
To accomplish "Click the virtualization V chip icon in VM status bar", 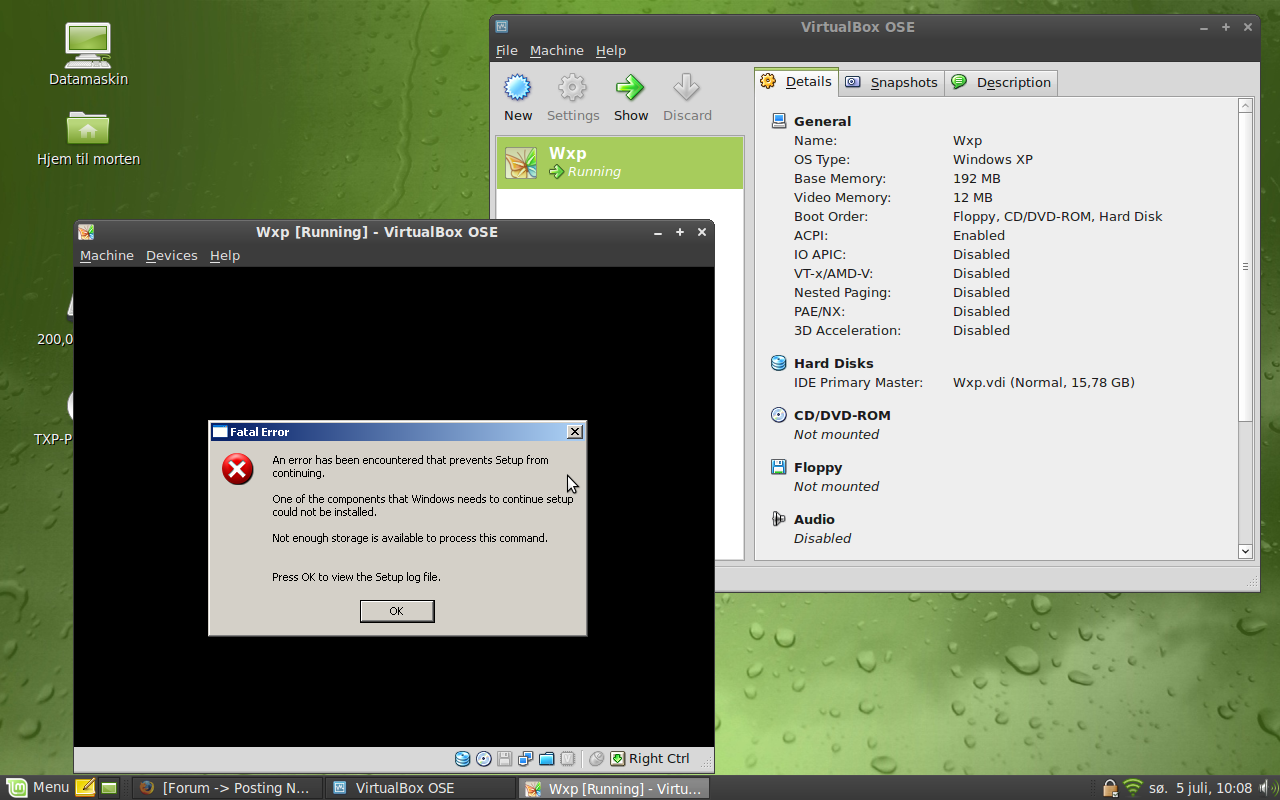I will [567, 759].
